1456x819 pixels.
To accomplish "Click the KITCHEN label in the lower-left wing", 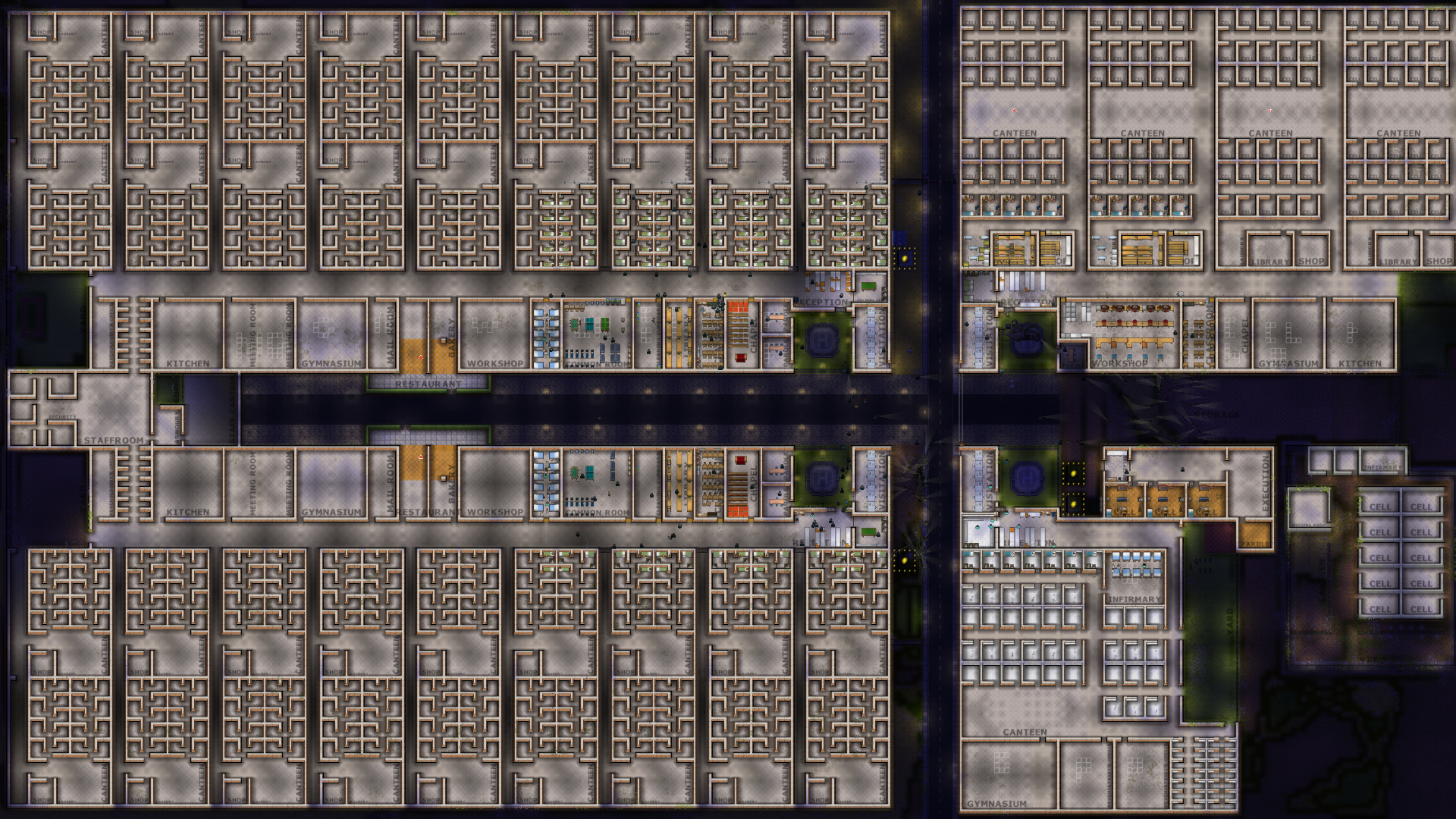I will pyautogui.click(x=187, y=512).
